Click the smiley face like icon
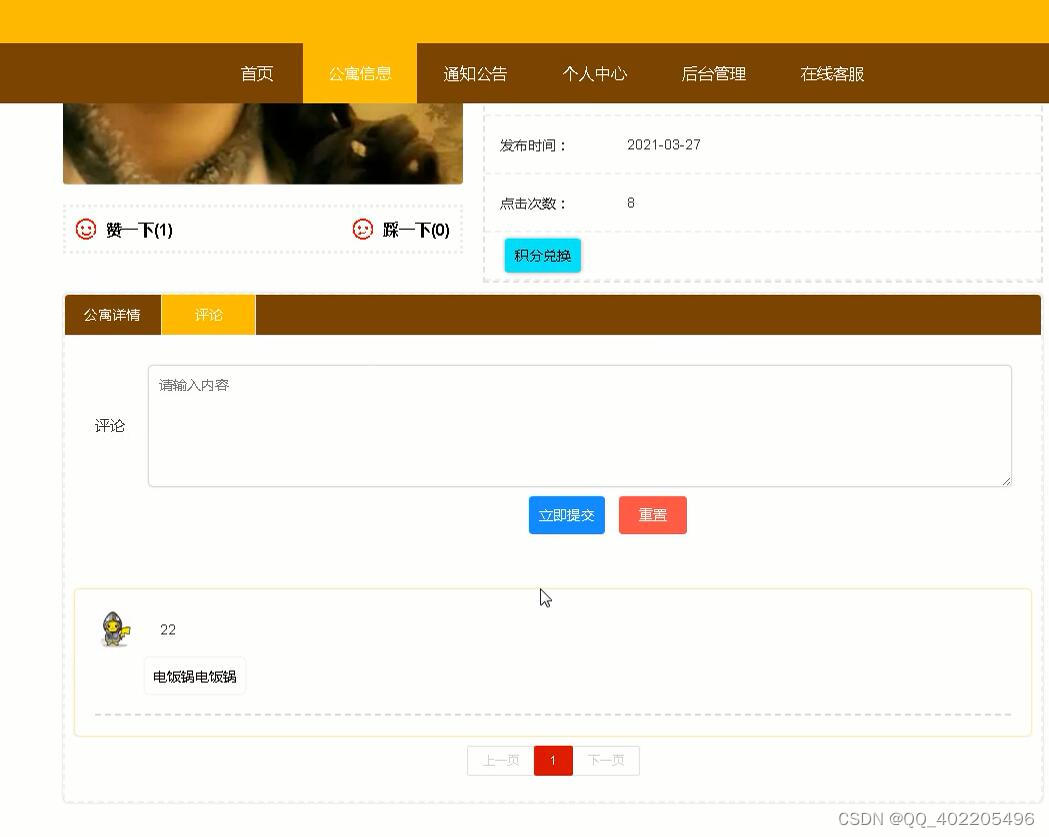 [x=84, y=229]
